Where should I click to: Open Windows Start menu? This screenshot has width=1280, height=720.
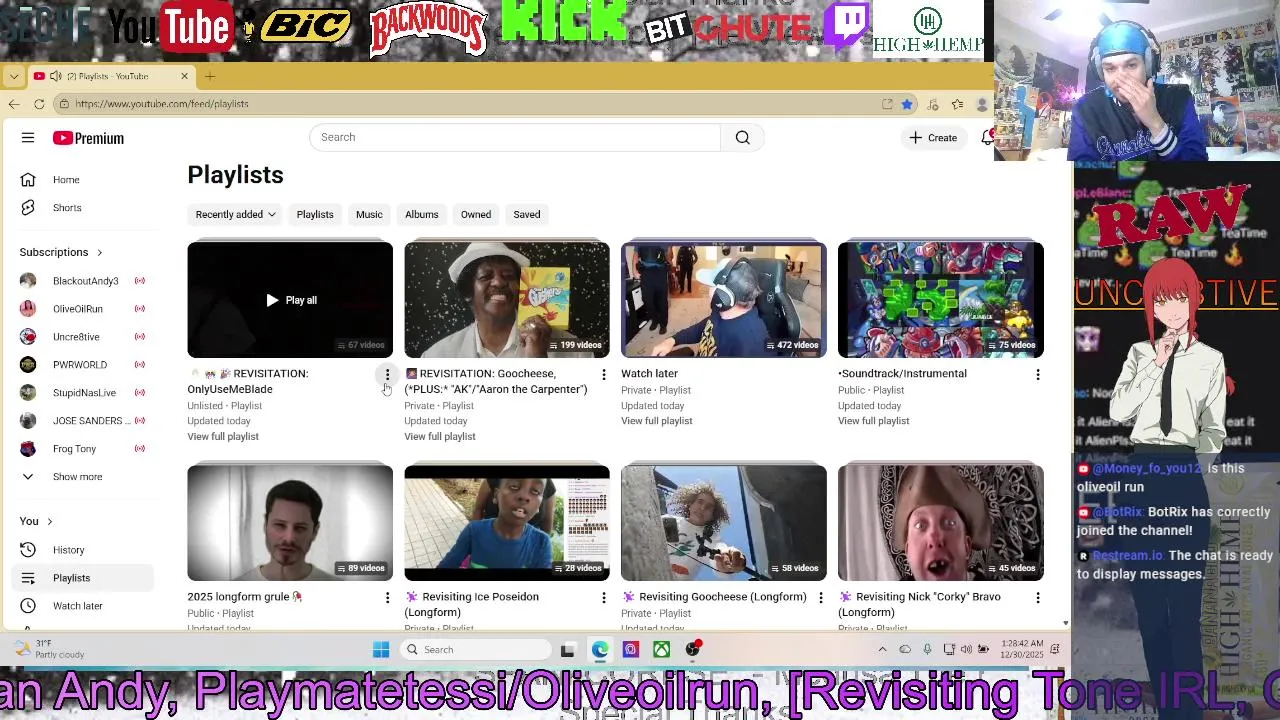click(x=381, y=650)
